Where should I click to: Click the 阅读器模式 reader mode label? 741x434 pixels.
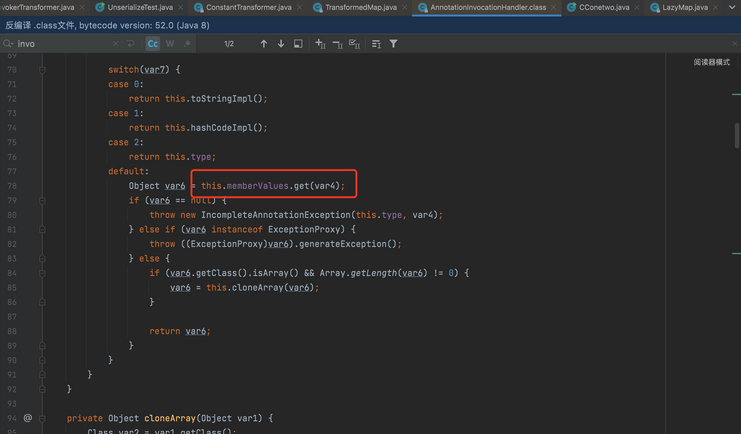pyautogui.click(x=711, y=62)
